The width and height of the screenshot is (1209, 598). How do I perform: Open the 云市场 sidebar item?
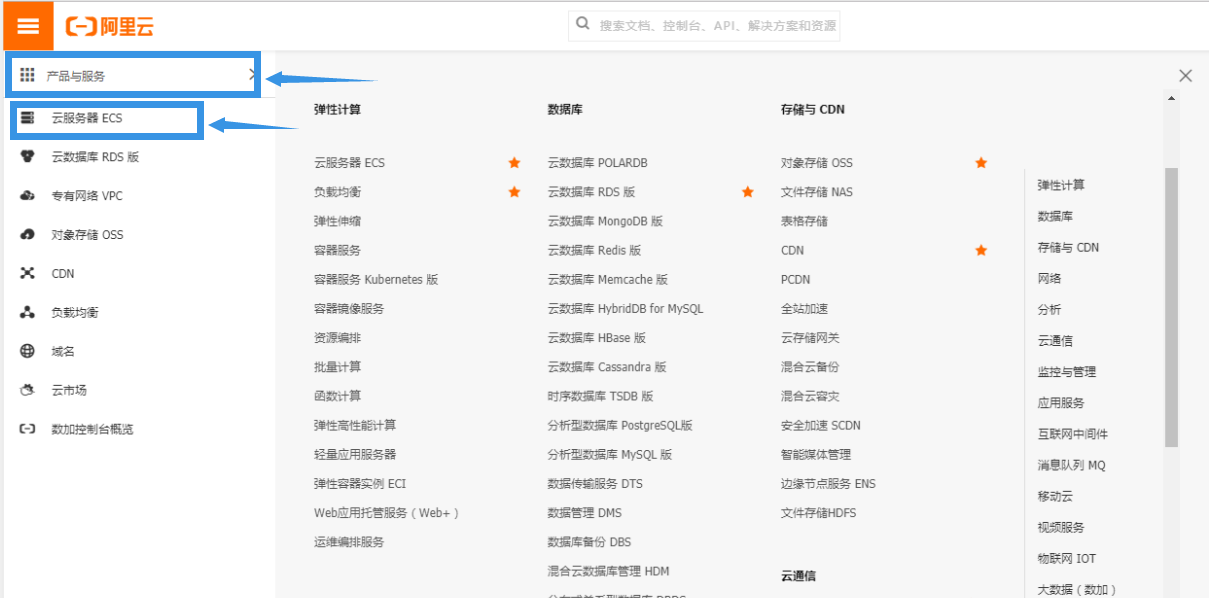click(69, 391)
